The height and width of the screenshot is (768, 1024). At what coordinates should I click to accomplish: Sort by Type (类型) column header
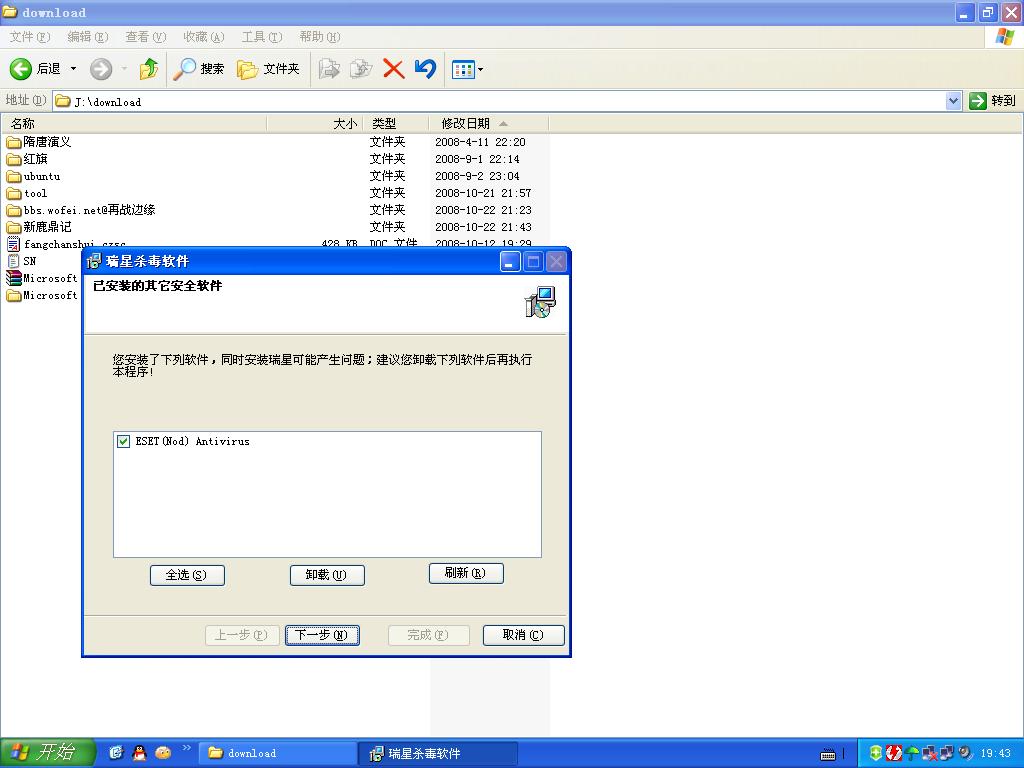point(396,123)
